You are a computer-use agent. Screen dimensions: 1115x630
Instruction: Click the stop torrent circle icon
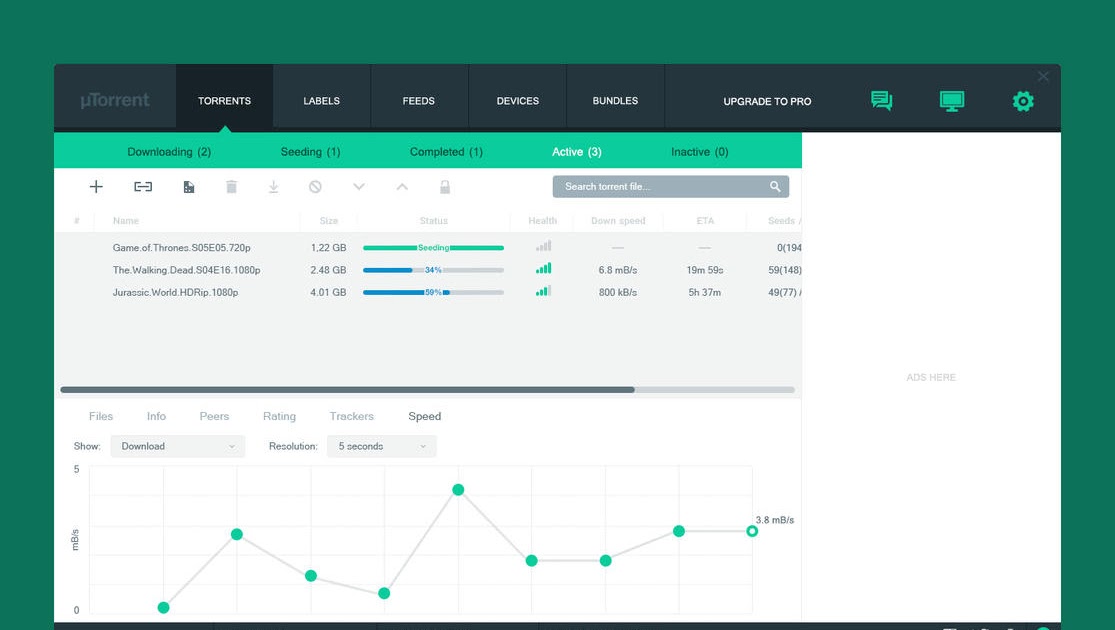tap(315, 186)
